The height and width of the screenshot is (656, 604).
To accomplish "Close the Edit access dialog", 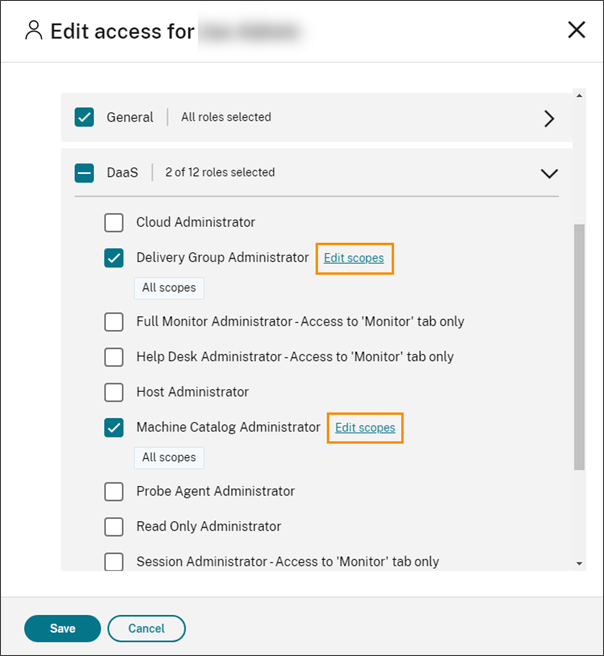I will click(x=576, y=30).
